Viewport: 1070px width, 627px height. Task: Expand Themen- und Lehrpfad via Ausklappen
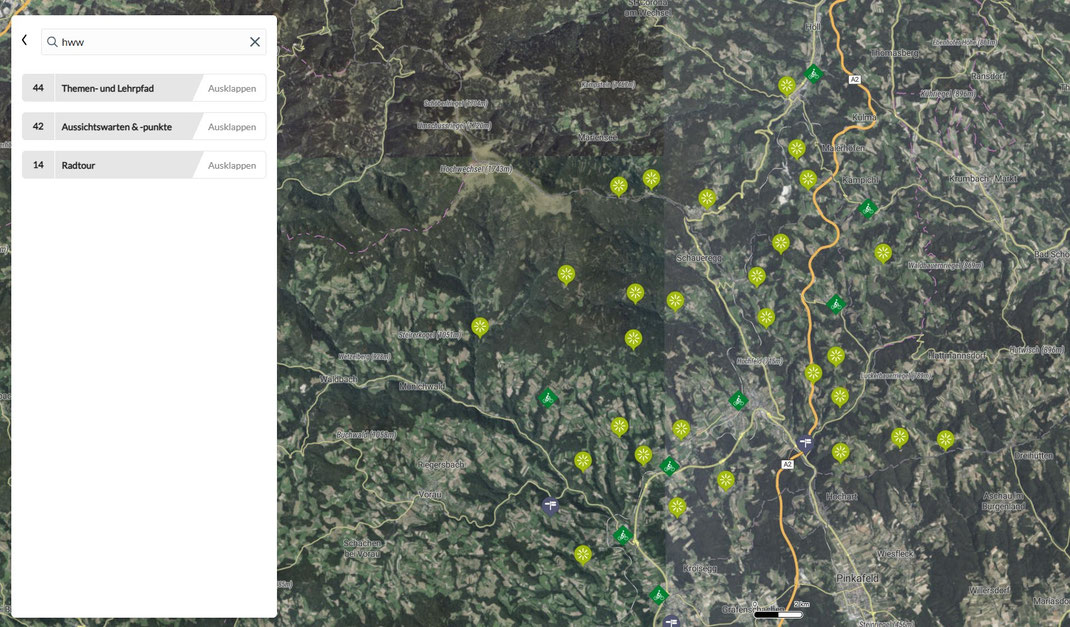click(232, 89)
